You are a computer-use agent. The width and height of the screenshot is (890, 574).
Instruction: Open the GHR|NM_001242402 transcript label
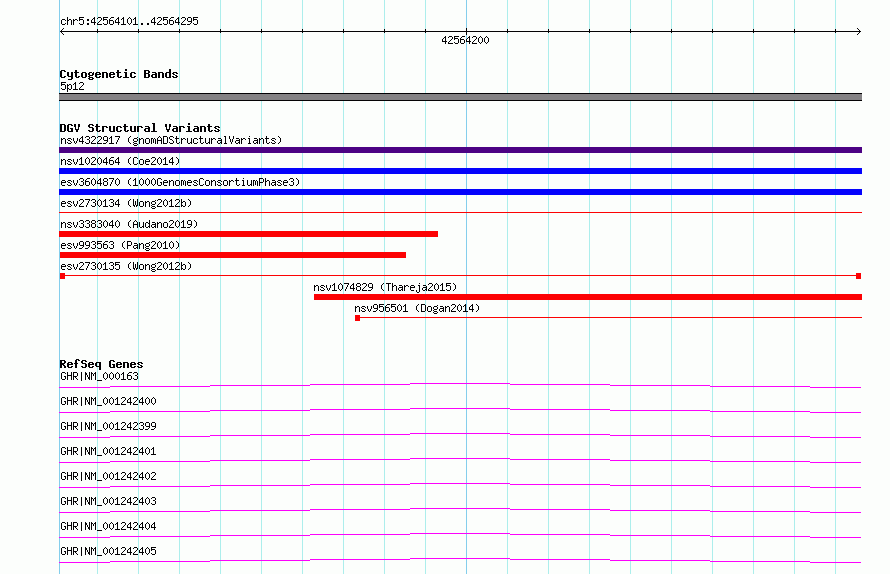pos(108,476)
